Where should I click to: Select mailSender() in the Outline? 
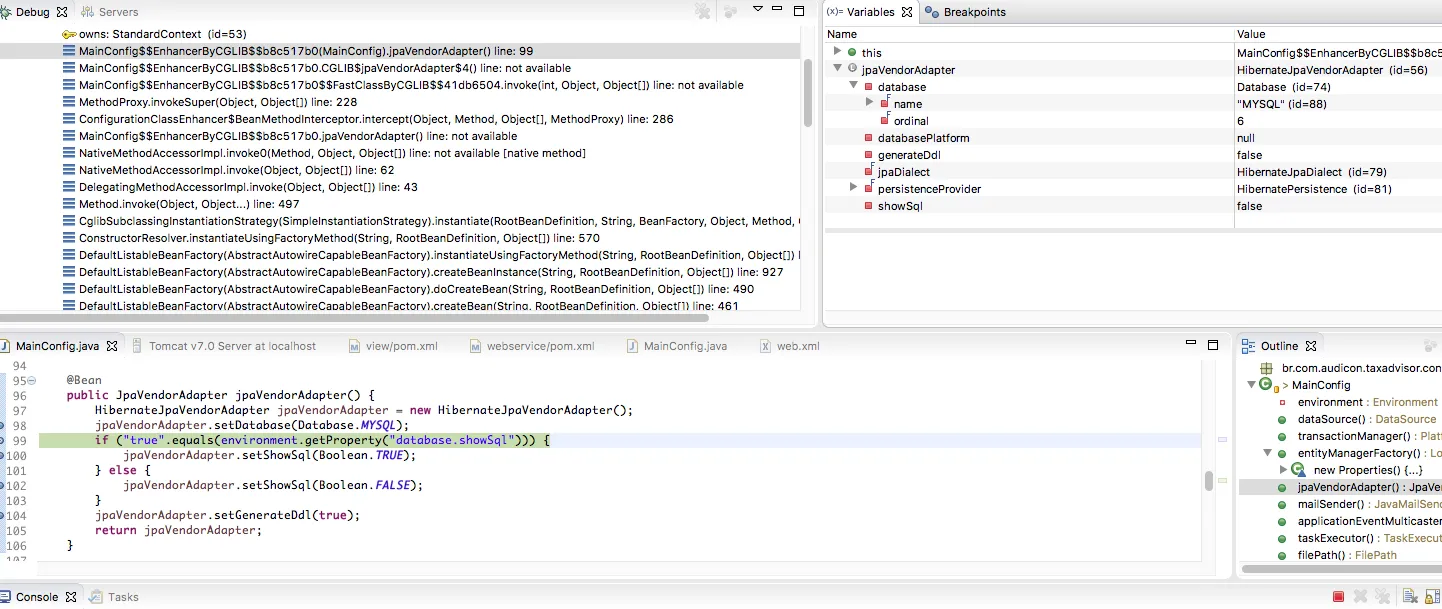point(1330,504)
